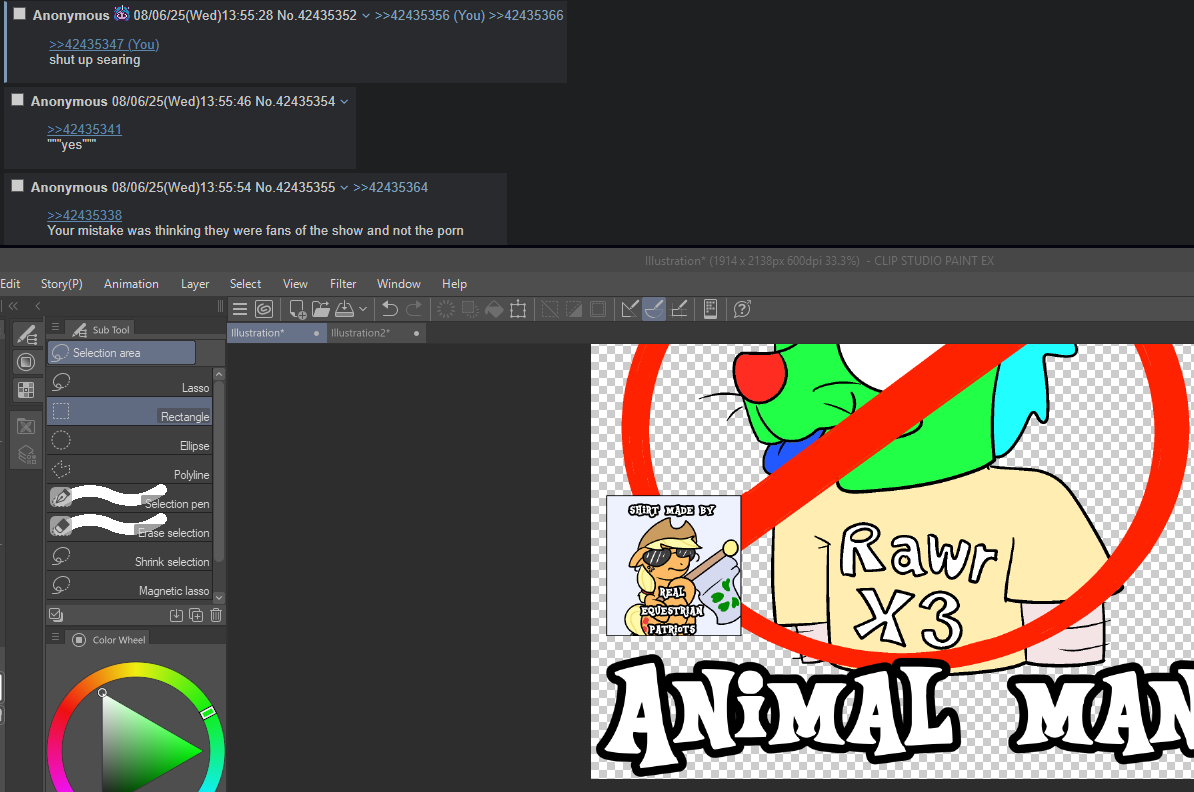
Task: Click sub tool list scroll up arrow
Action: [x=219, y=374]
